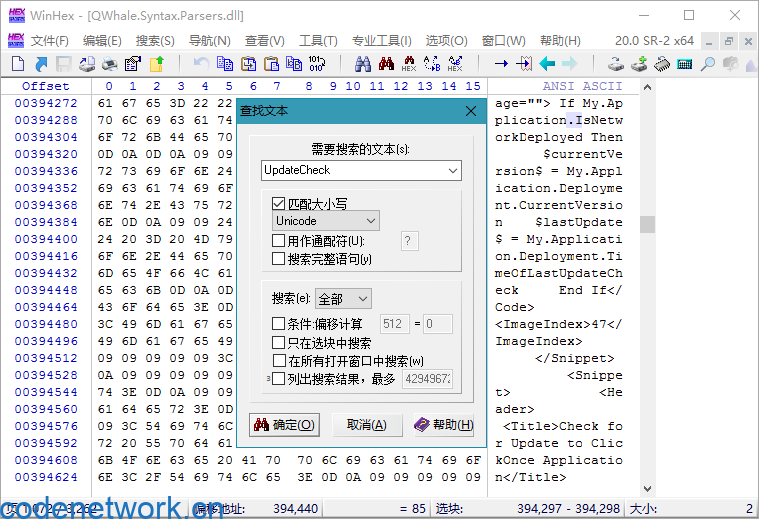Click the Undo toolbar icon
This screenshot has width=759, height=519.
coord(201,63)
